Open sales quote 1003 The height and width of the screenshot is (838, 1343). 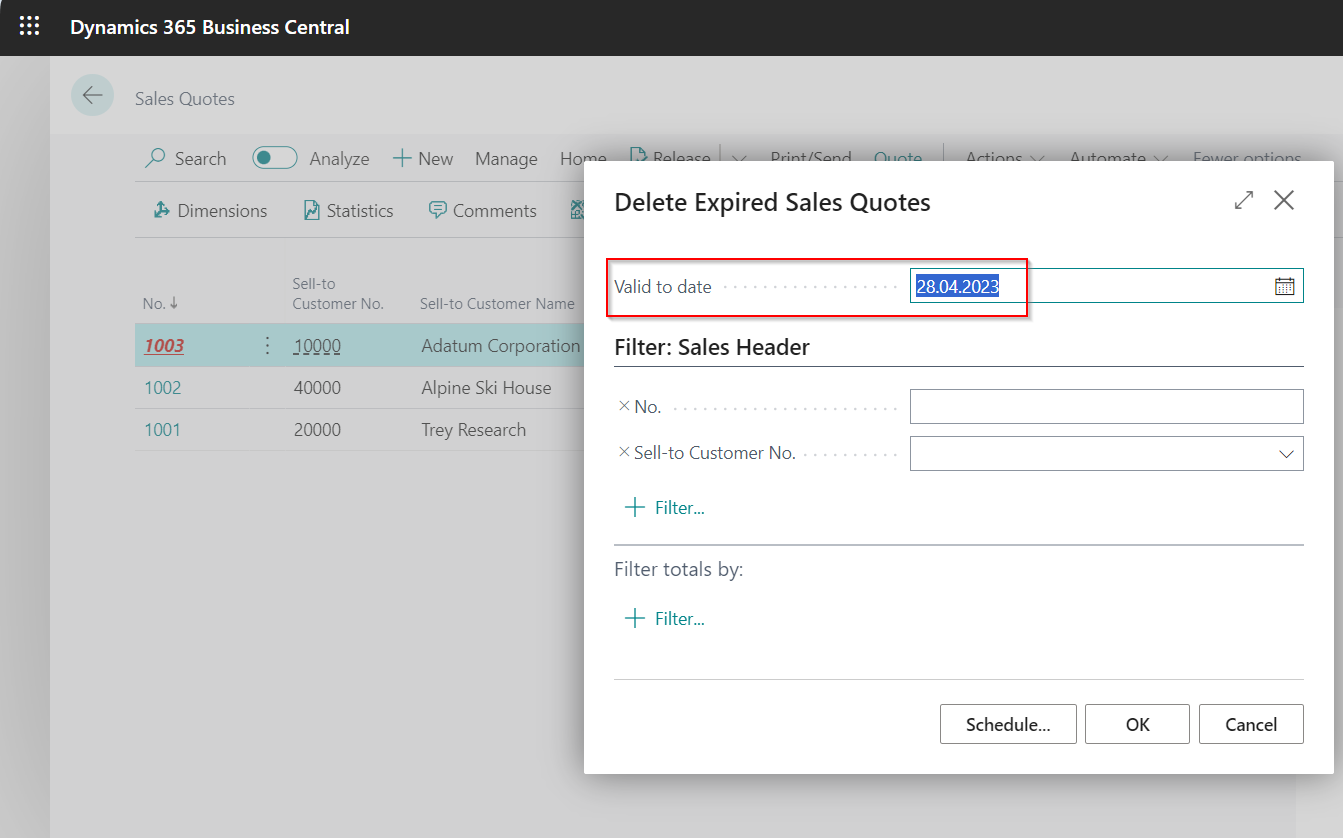(164, 345)
